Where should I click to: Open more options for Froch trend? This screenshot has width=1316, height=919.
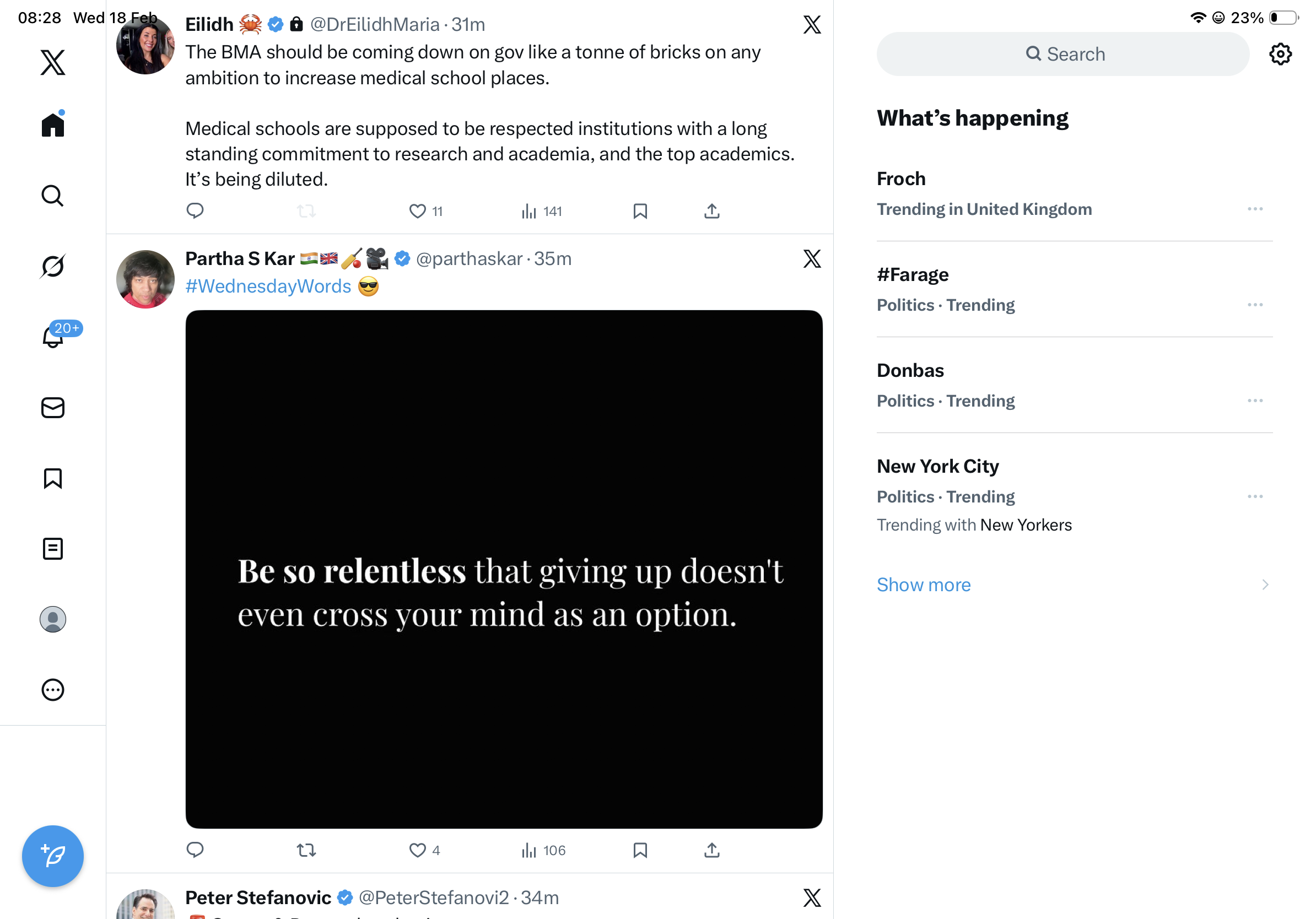1255,209
